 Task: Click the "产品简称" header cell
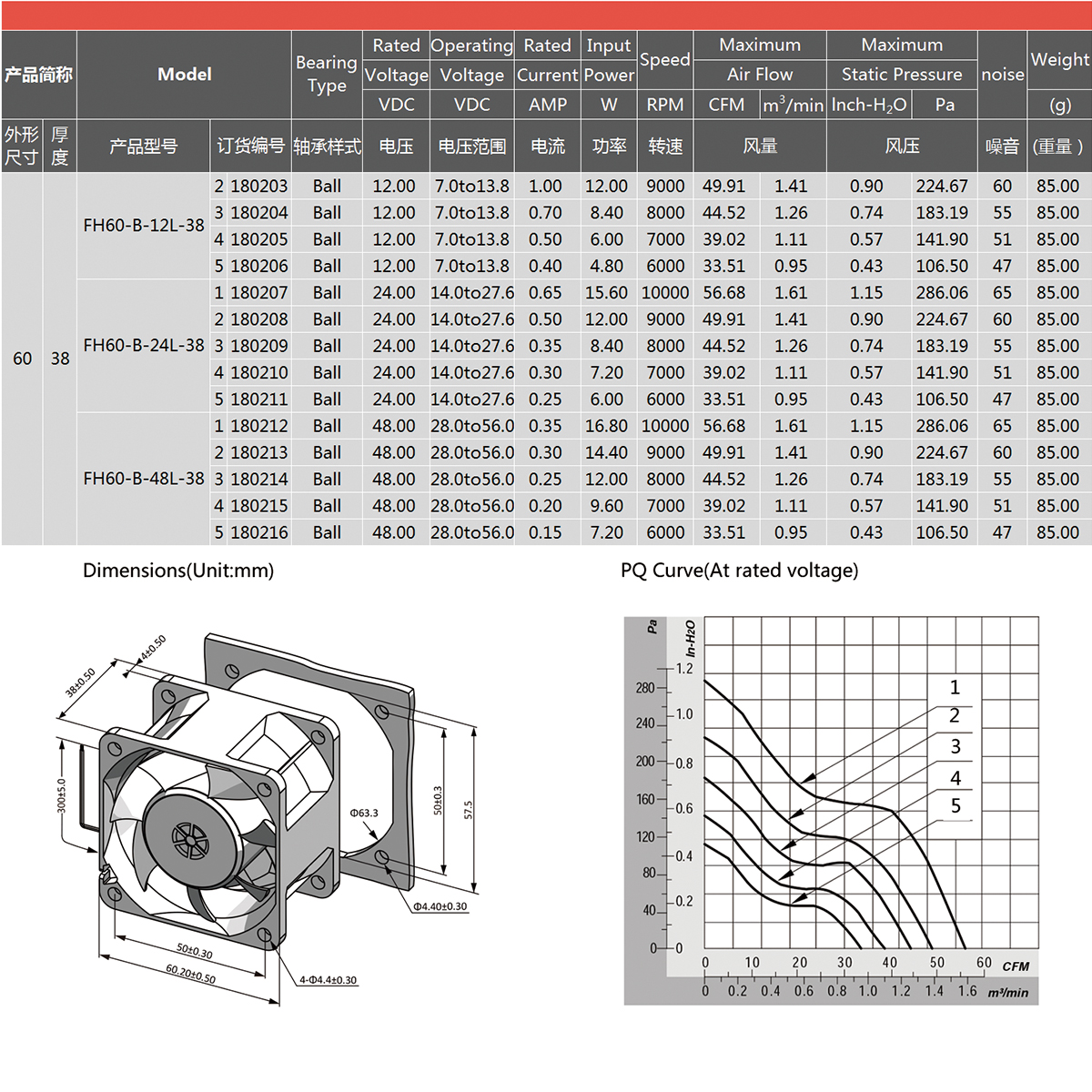click(x=38, y=75)
